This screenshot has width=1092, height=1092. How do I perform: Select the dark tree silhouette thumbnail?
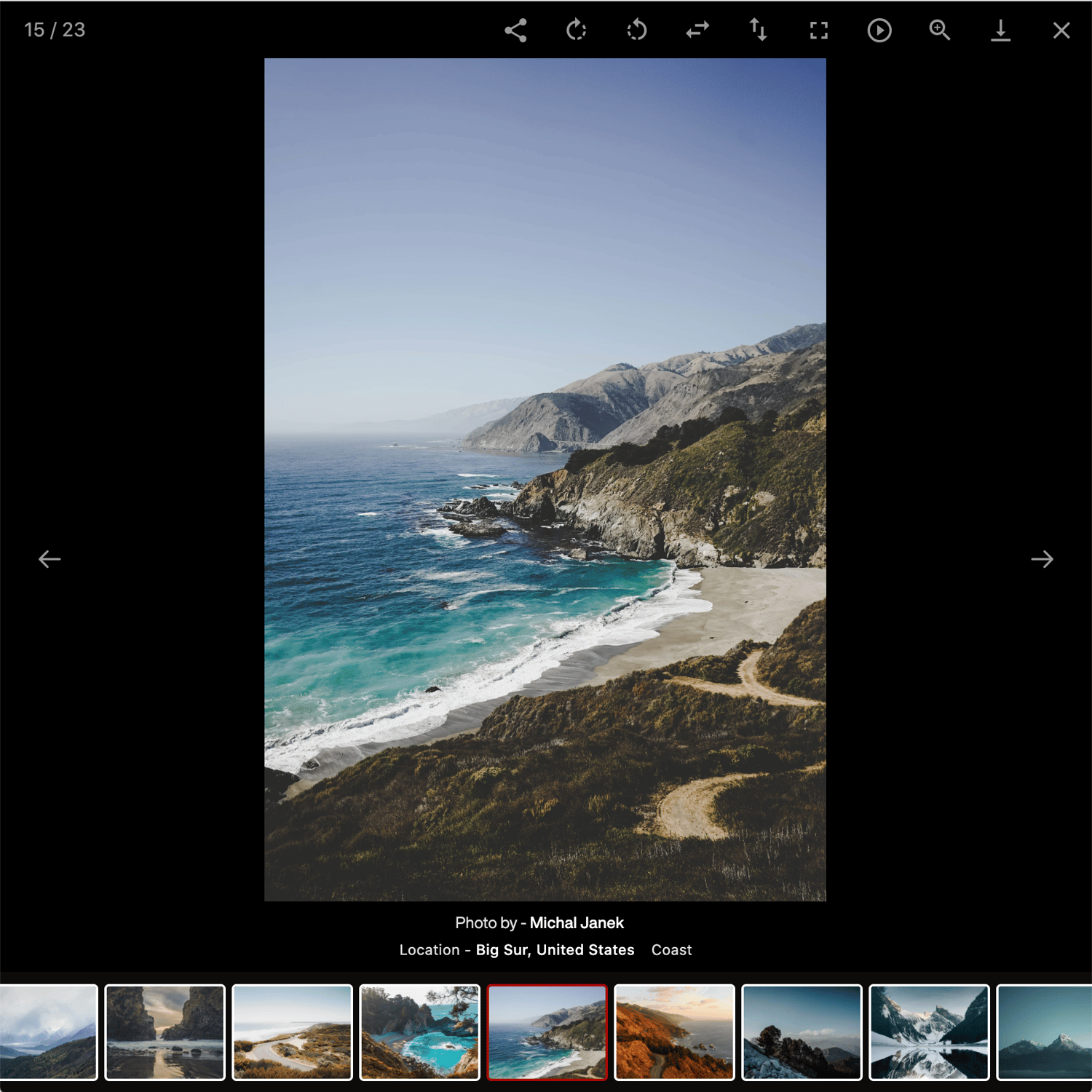(802, 1032)
